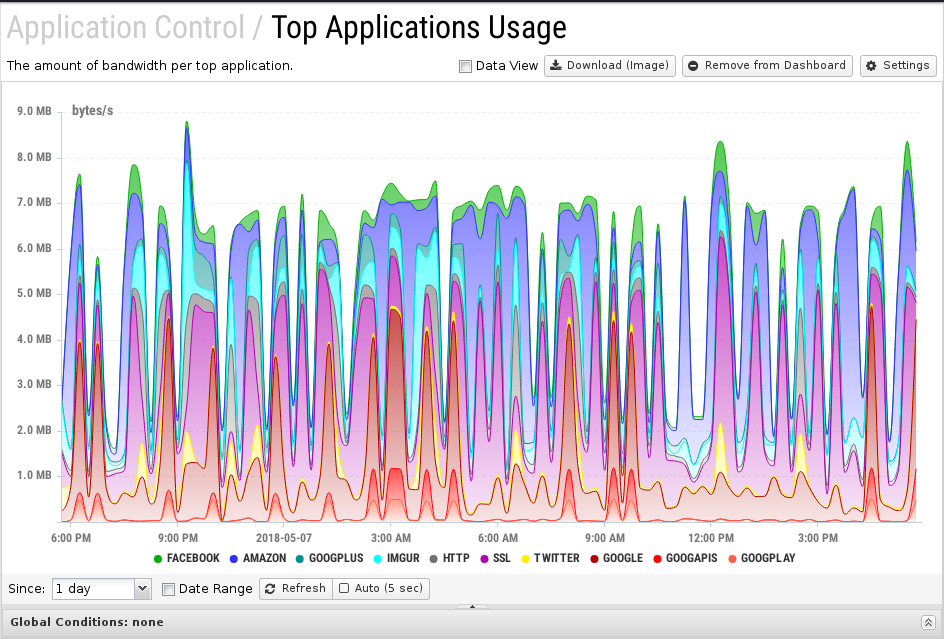The height and width of the screenshot is (639, 944).
Task: Toggle GOOGPLAY legend entry
Action: point(762,558)
